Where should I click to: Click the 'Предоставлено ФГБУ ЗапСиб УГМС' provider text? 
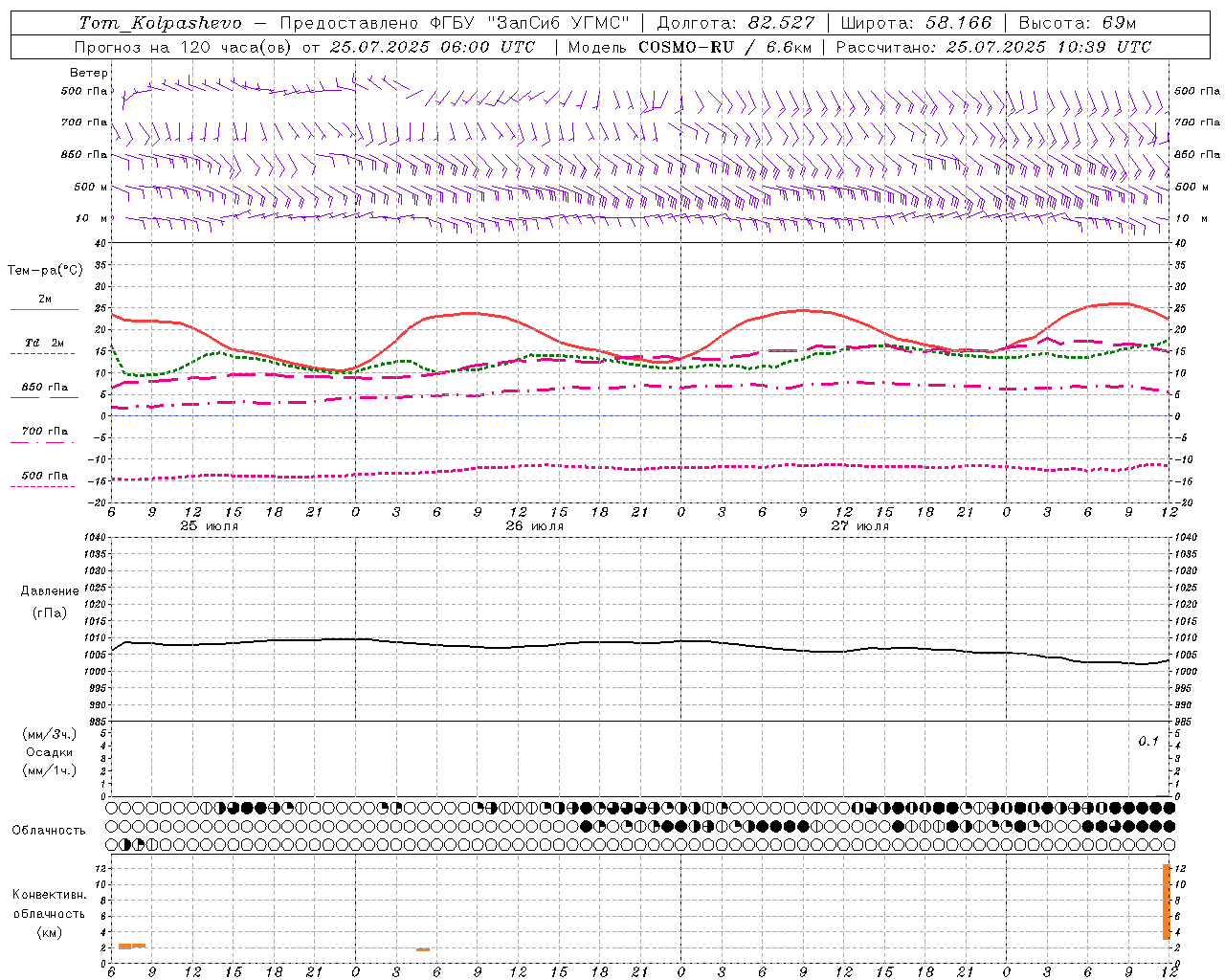click(x=455, y=23)
